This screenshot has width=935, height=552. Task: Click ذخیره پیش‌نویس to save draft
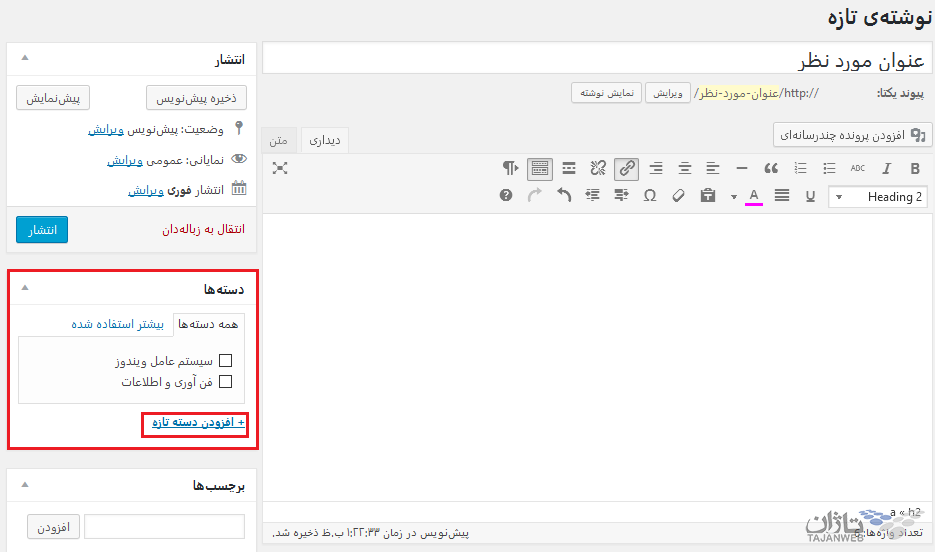196,98
